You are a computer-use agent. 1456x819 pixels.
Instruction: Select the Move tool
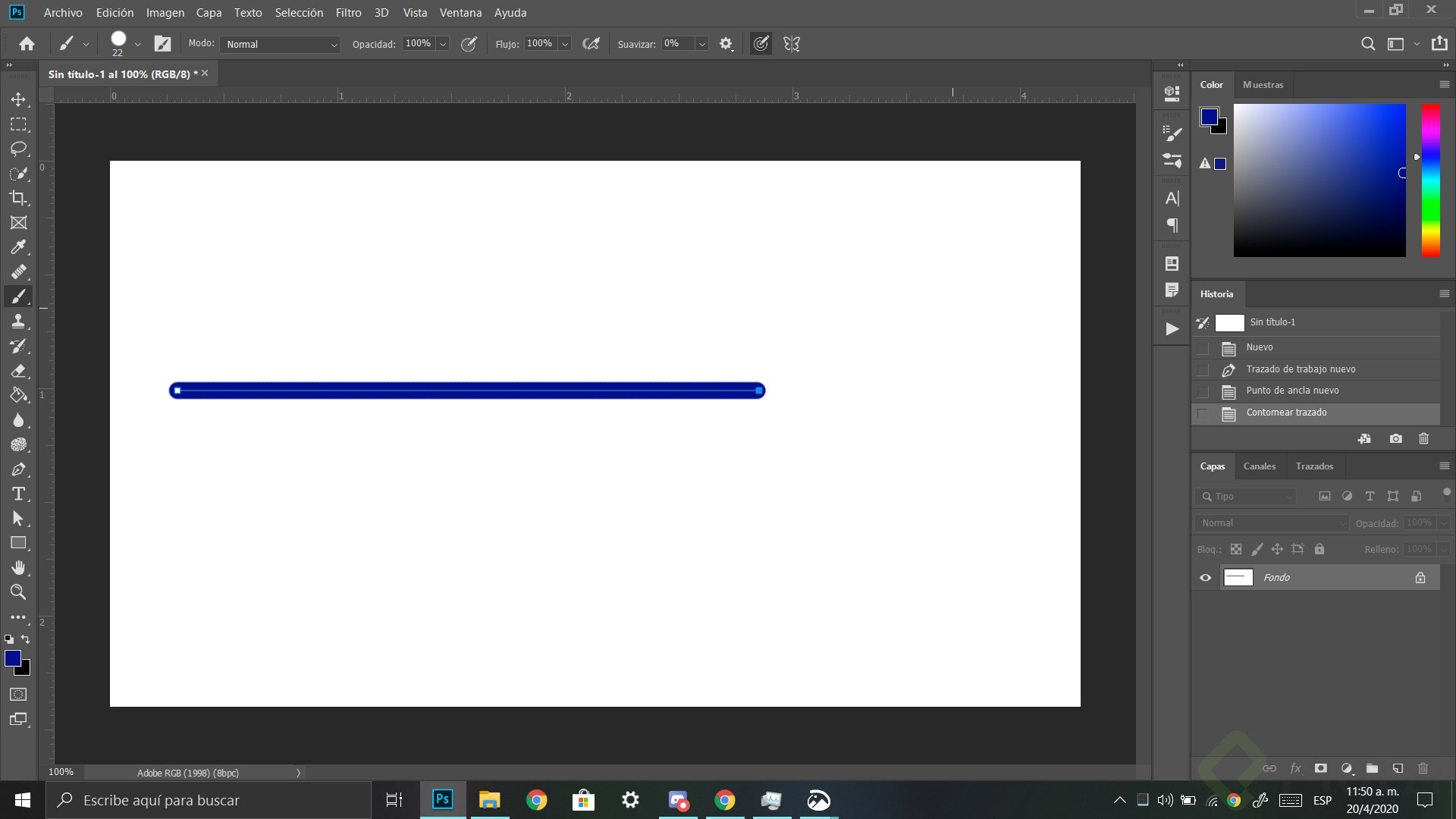pos(18,99)
